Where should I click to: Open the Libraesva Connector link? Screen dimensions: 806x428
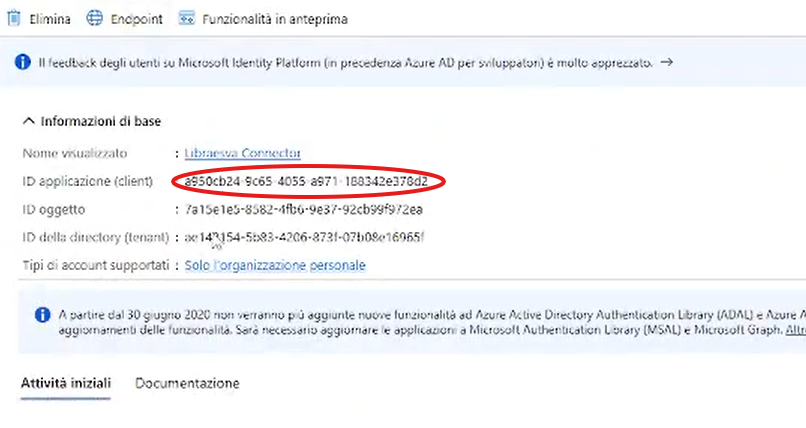pyautogui.click(x=243, y=153)
